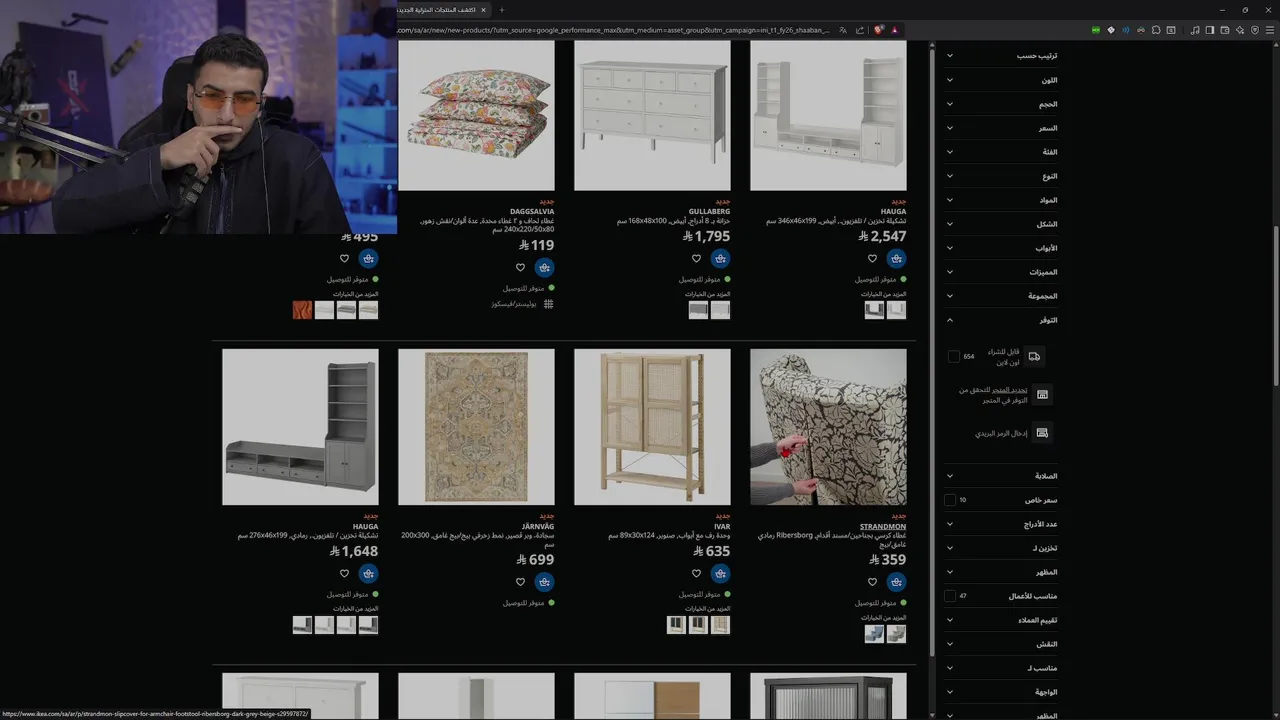This screenshot has height=720, width=1280.
Task: Add grey HAUGA 1,648 item to cart
Action: pos(368,573)
